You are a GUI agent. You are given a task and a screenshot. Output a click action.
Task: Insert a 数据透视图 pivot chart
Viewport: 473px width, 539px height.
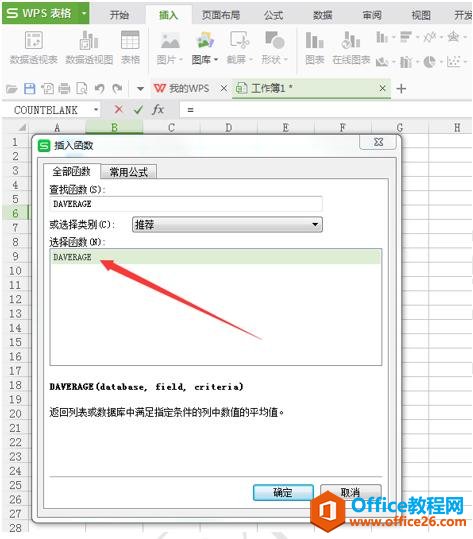89,48
